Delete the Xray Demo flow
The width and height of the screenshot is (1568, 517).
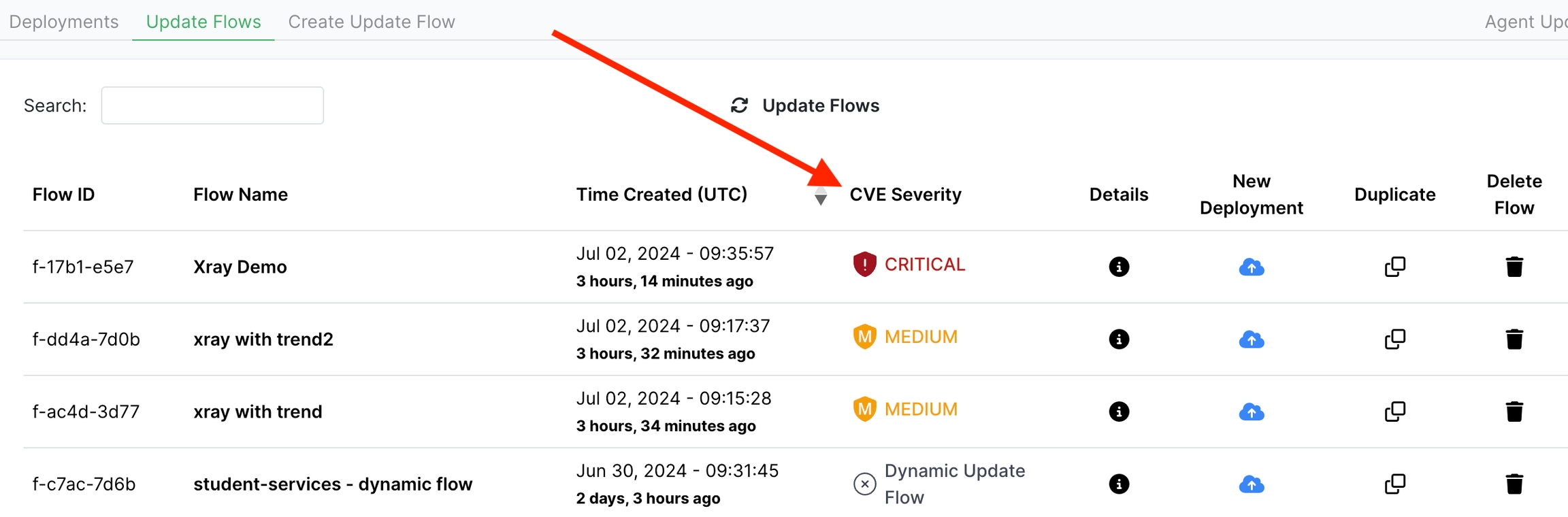point(1514,267)
